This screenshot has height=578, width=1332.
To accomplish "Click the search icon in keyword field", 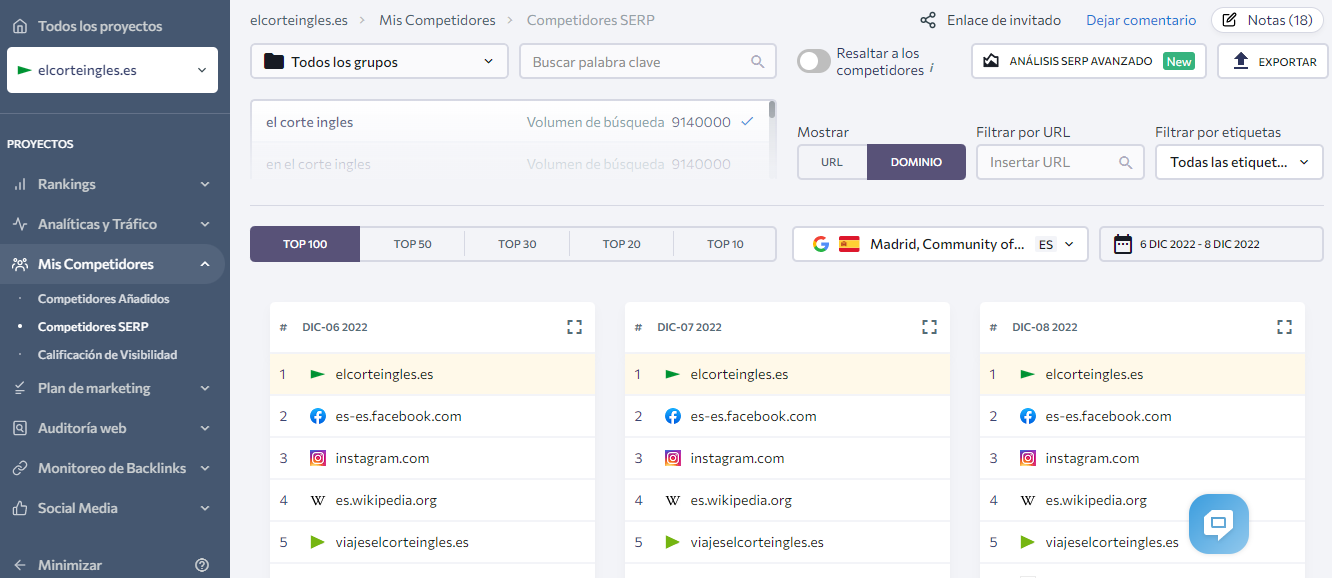I will [x=758, y=62].
